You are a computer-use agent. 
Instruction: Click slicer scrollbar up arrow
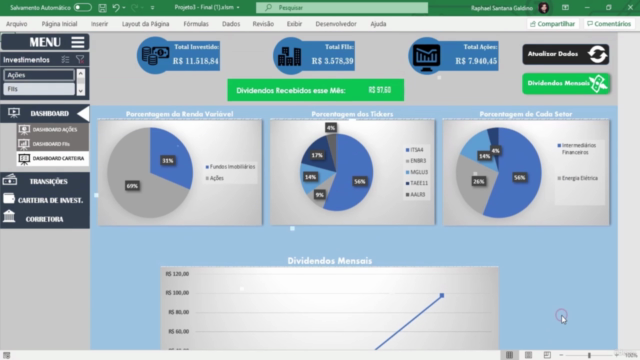(x=81, y=74)
